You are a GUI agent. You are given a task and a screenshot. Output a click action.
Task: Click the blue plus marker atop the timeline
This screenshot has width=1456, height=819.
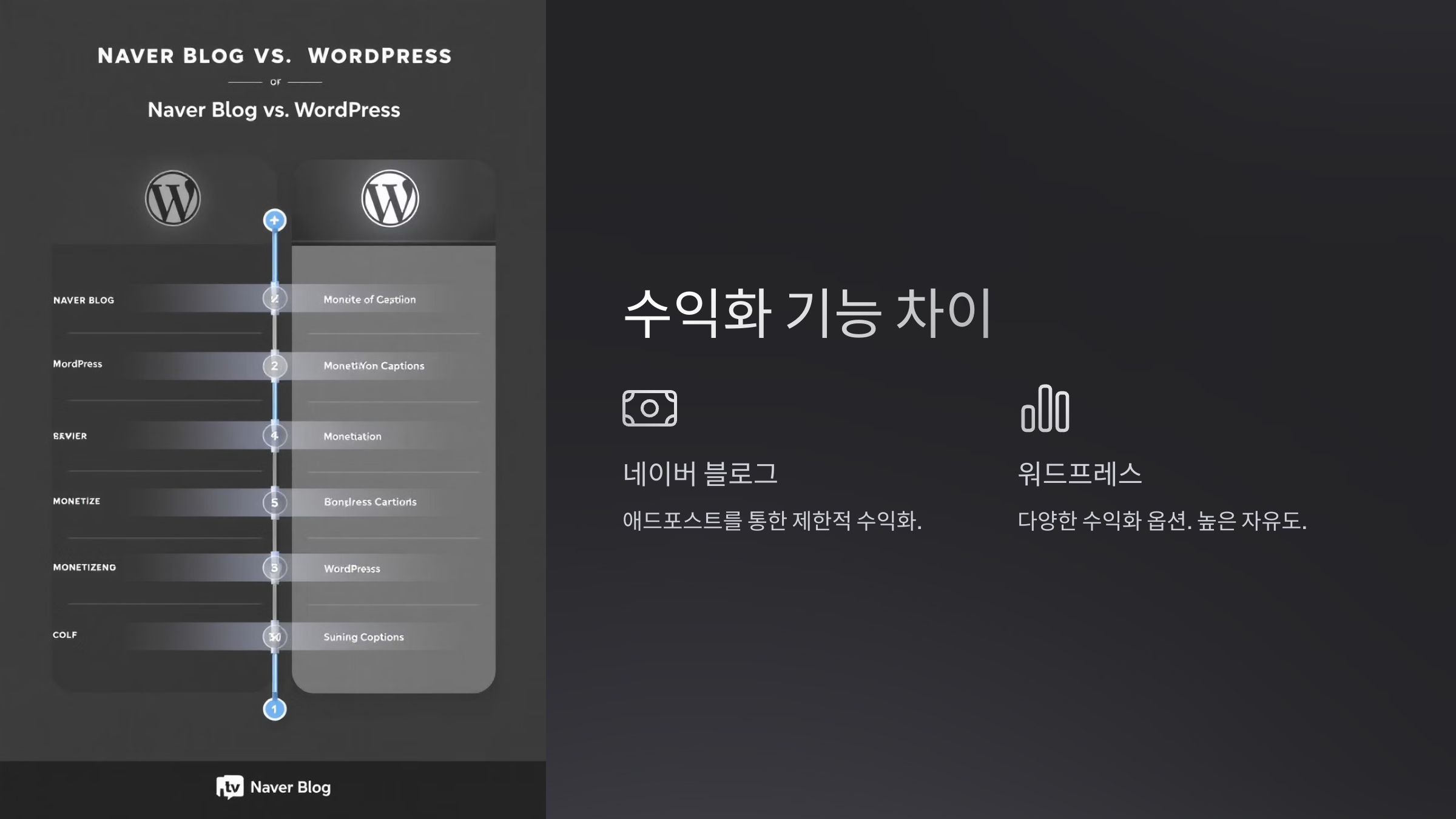[275, 220]
